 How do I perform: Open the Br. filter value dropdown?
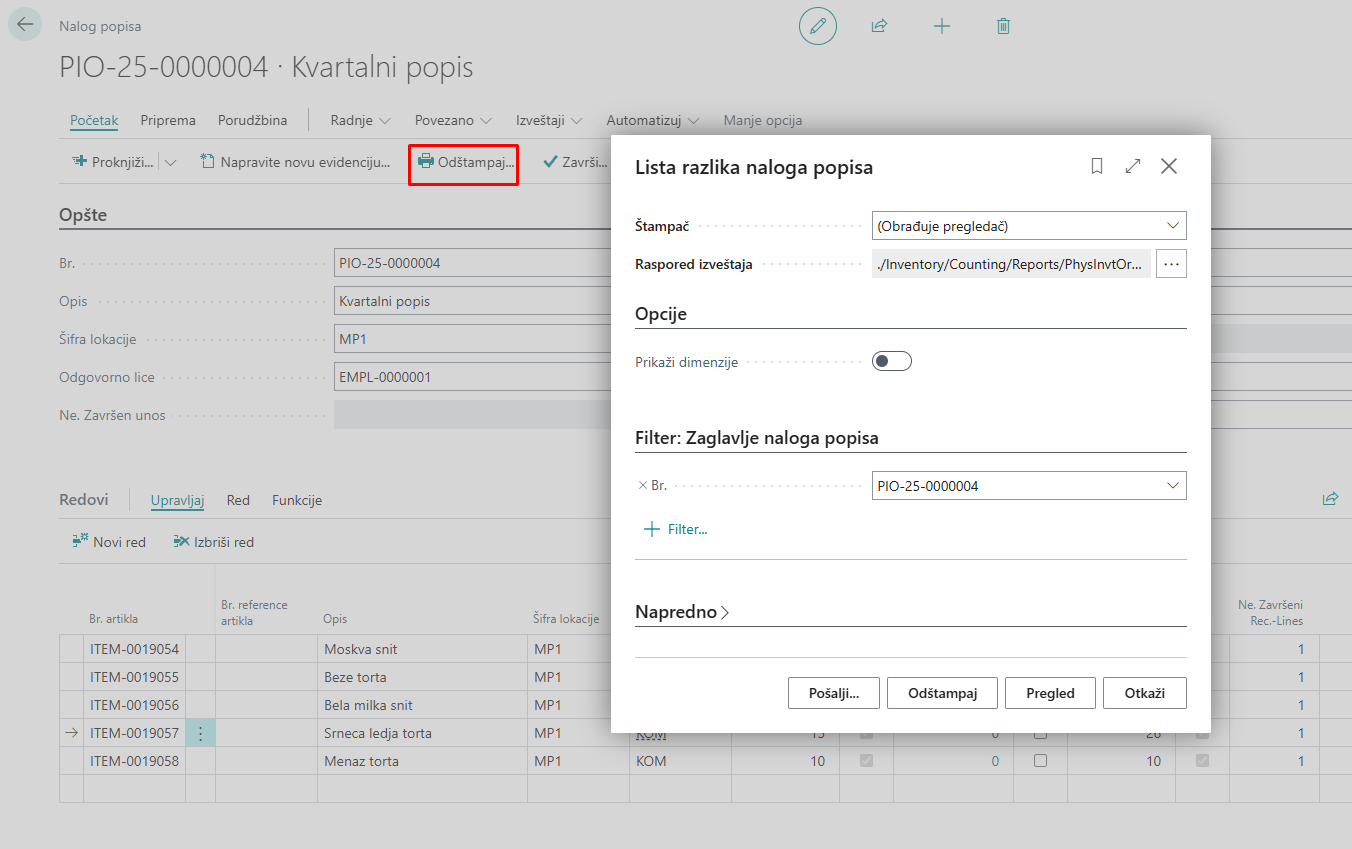1172,486
